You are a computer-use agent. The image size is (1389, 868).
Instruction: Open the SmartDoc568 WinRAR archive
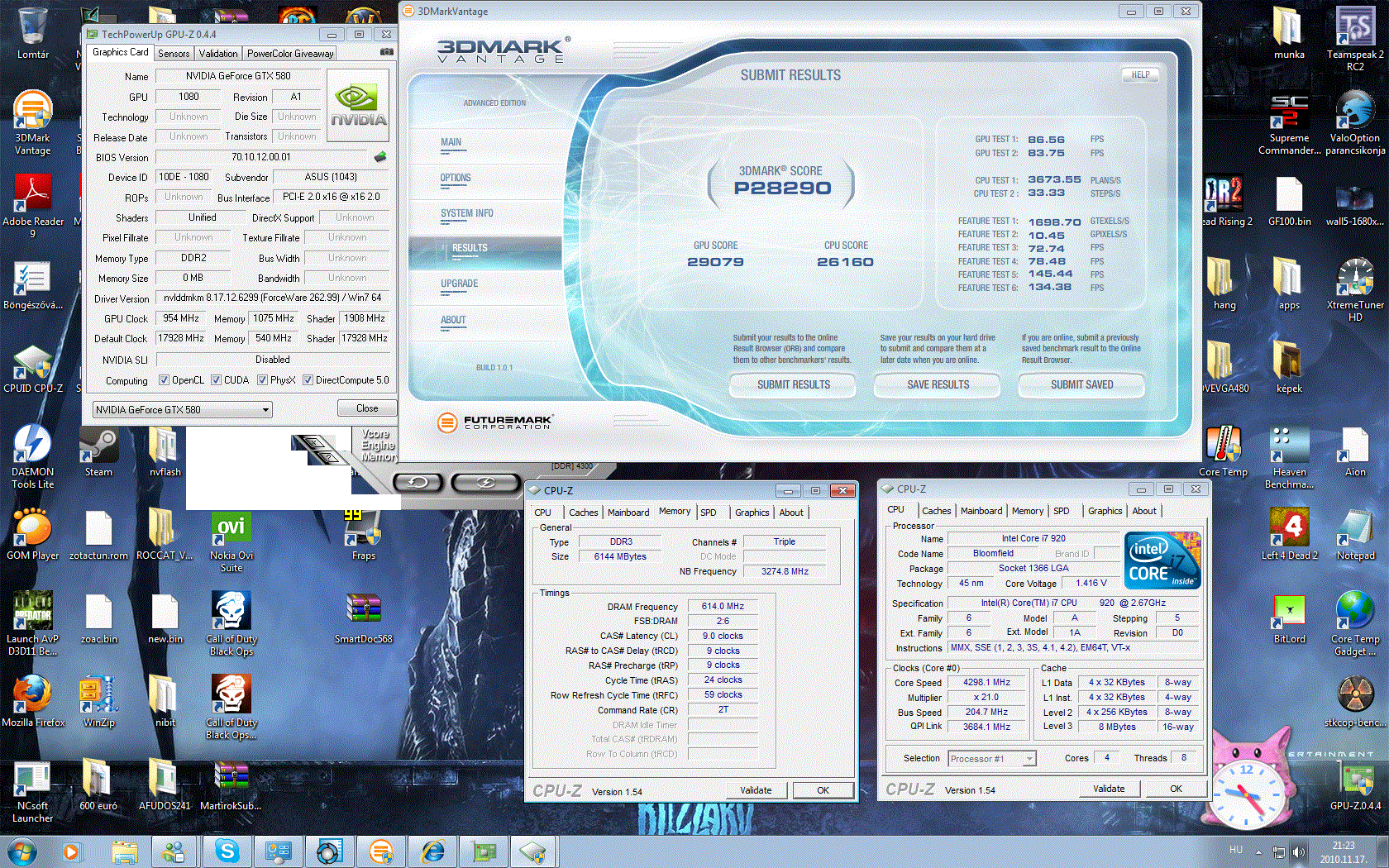[x=364, y=618]
